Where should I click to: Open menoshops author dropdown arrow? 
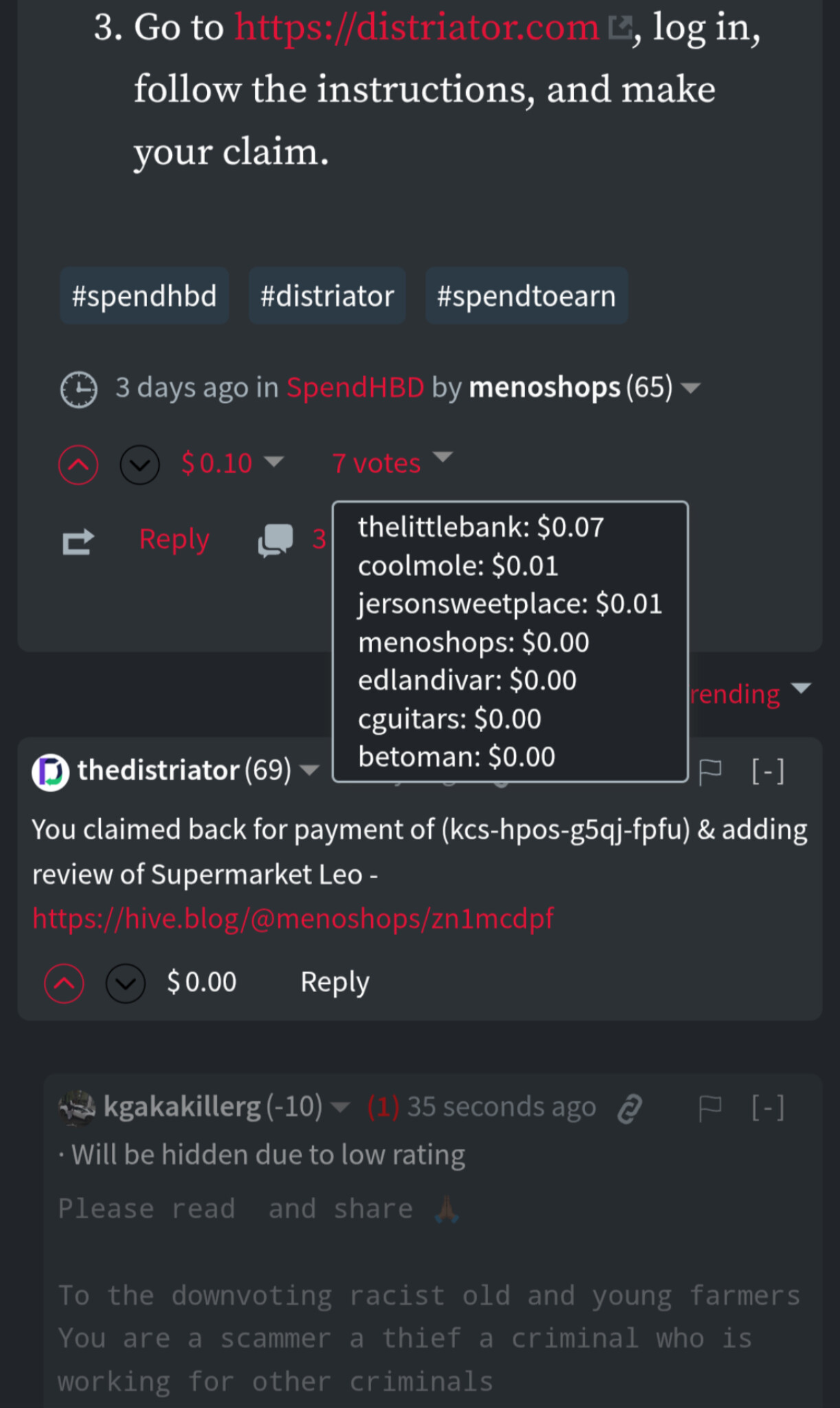[690, 388]
